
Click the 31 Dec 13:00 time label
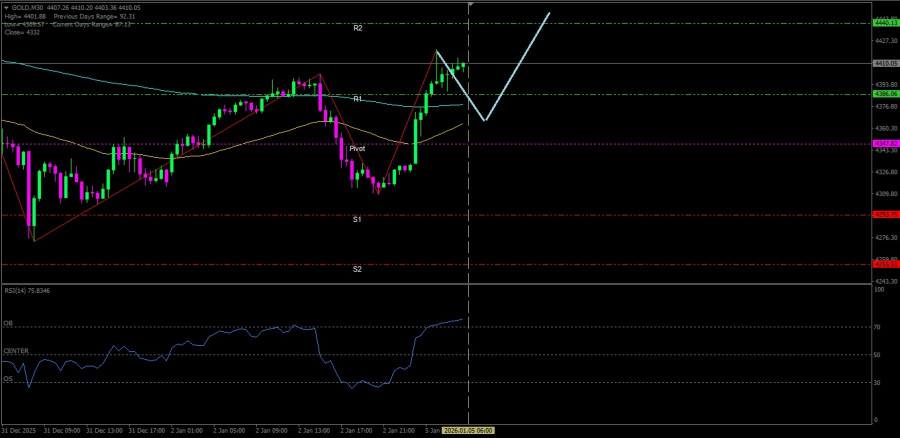(105, 430)
